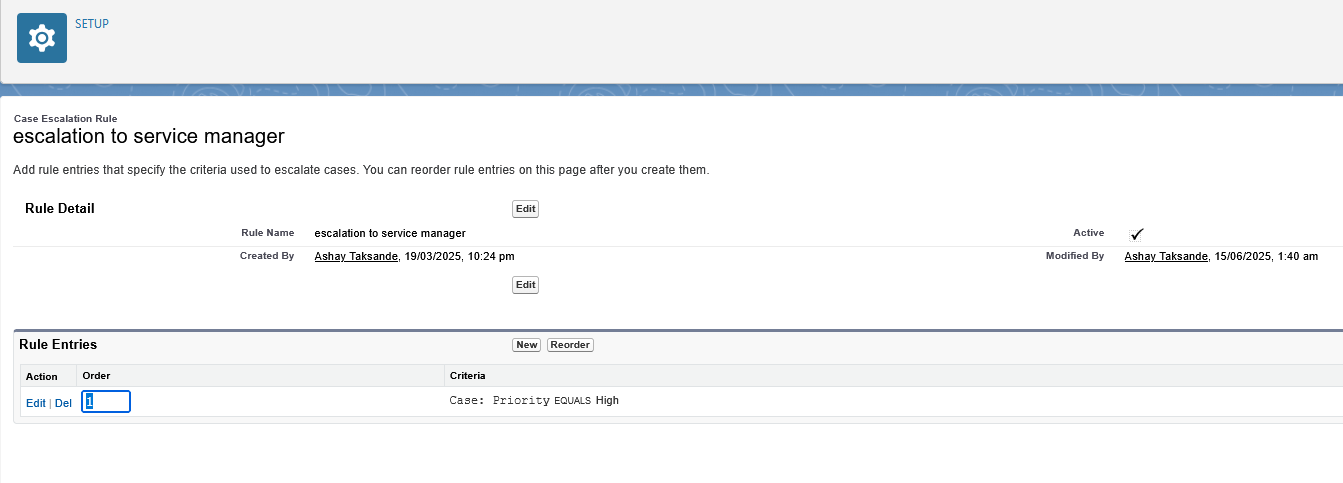Focus the Order input field showing 1
1343x483 pixels.
click(106, 401)
